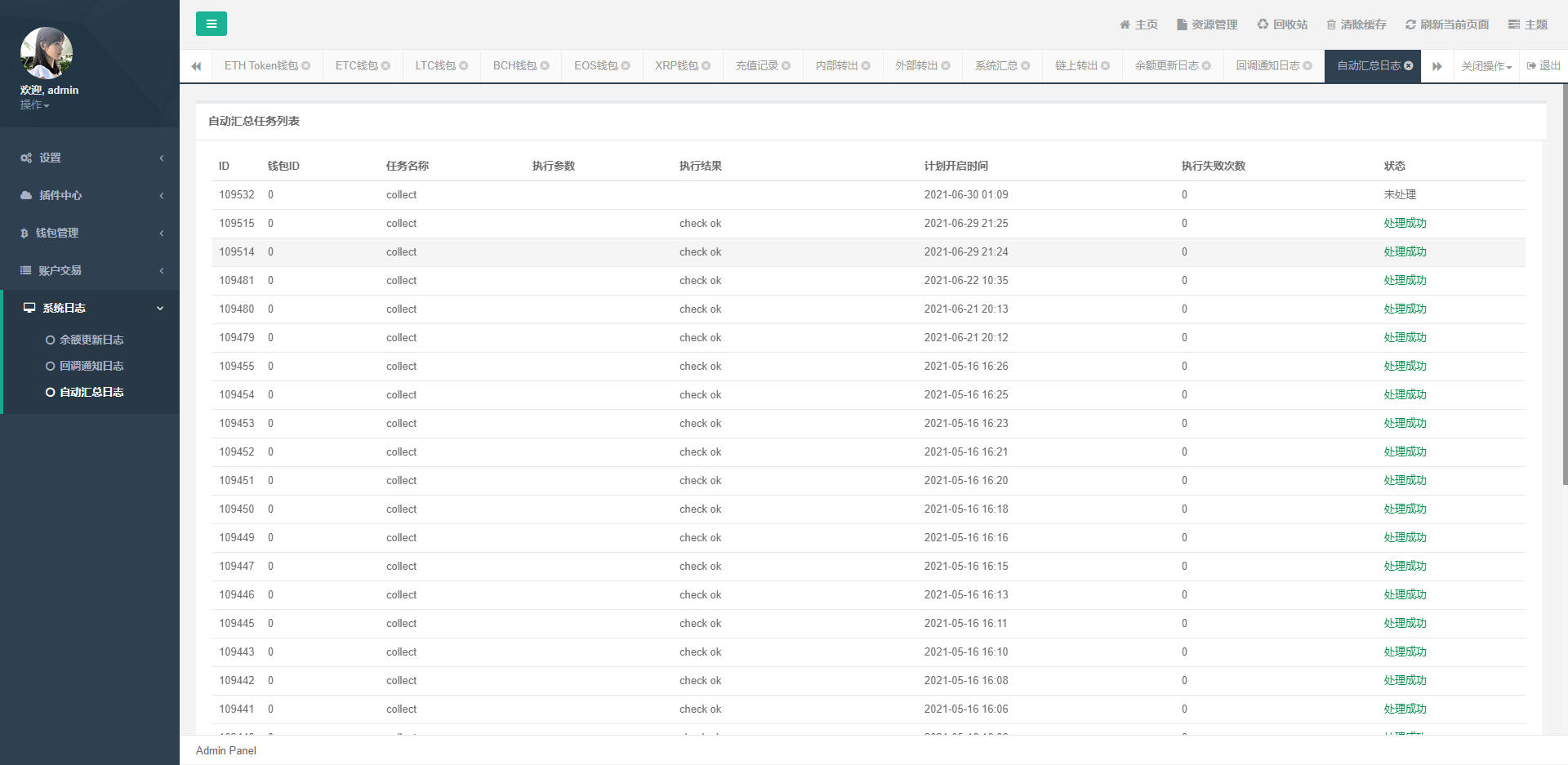1568x765 pixels.
Task: Click the green hamburger menu toggle
Action: [x=212, y=24]
